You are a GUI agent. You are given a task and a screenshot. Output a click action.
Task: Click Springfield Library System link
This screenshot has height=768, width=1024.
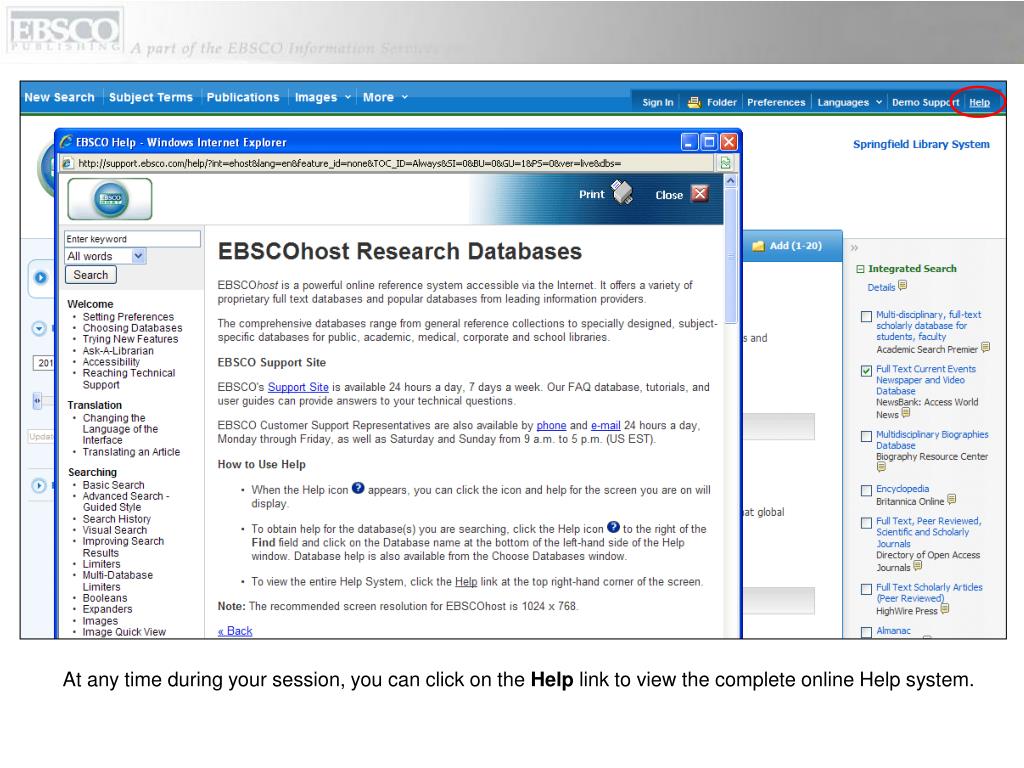point(921,144)
